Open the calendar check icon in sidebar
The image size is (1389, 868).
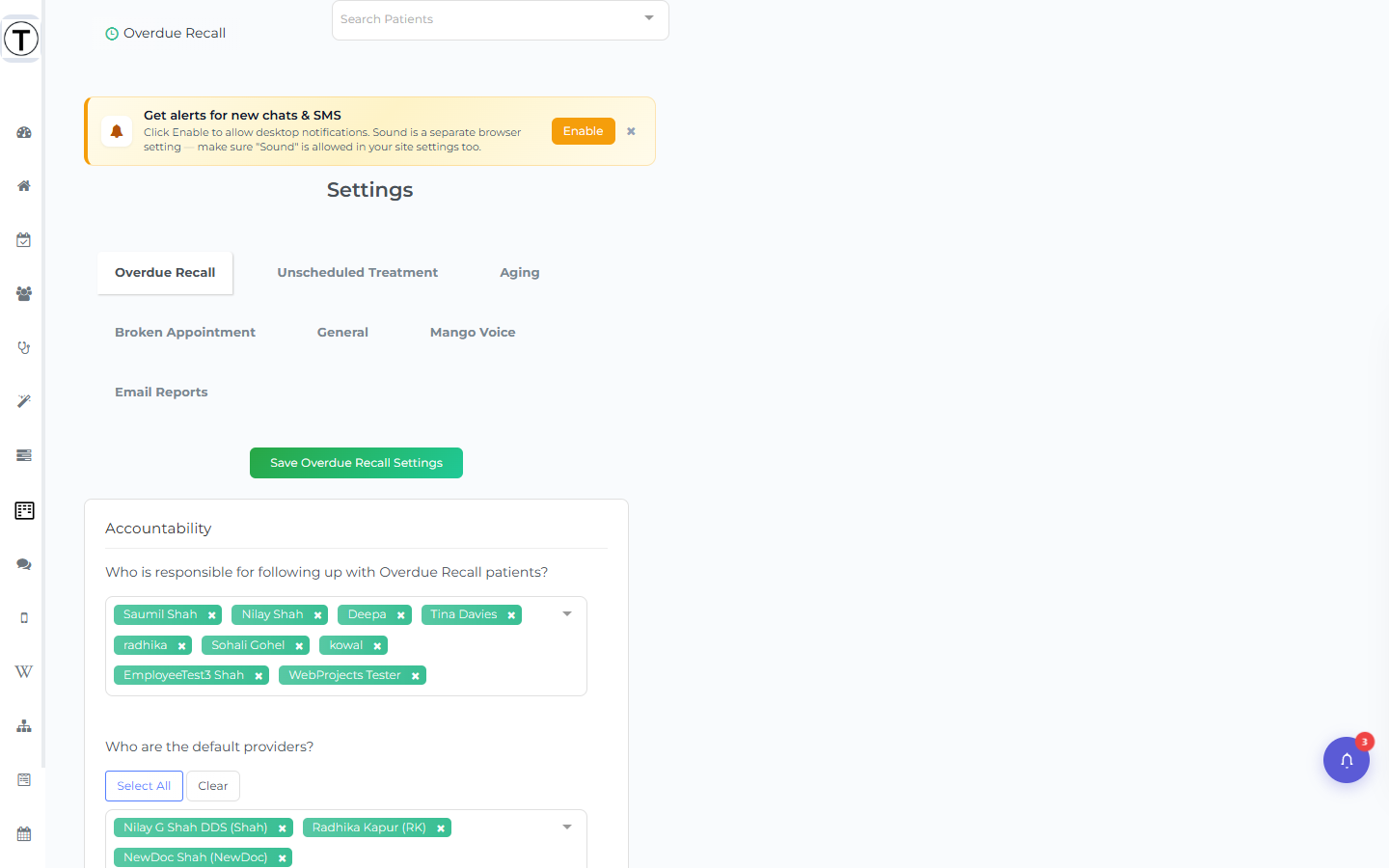(24, 240)
